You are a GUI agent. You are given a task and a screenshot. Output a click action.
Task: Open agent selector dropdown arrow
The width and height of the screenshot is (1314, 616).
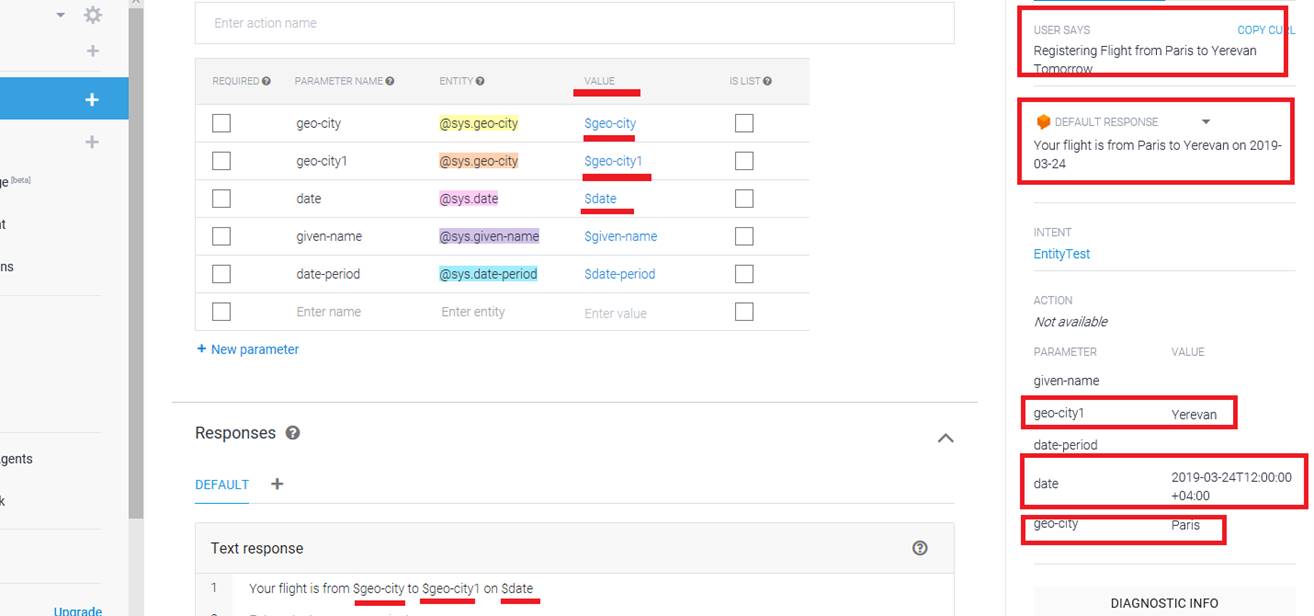(61, 15)
